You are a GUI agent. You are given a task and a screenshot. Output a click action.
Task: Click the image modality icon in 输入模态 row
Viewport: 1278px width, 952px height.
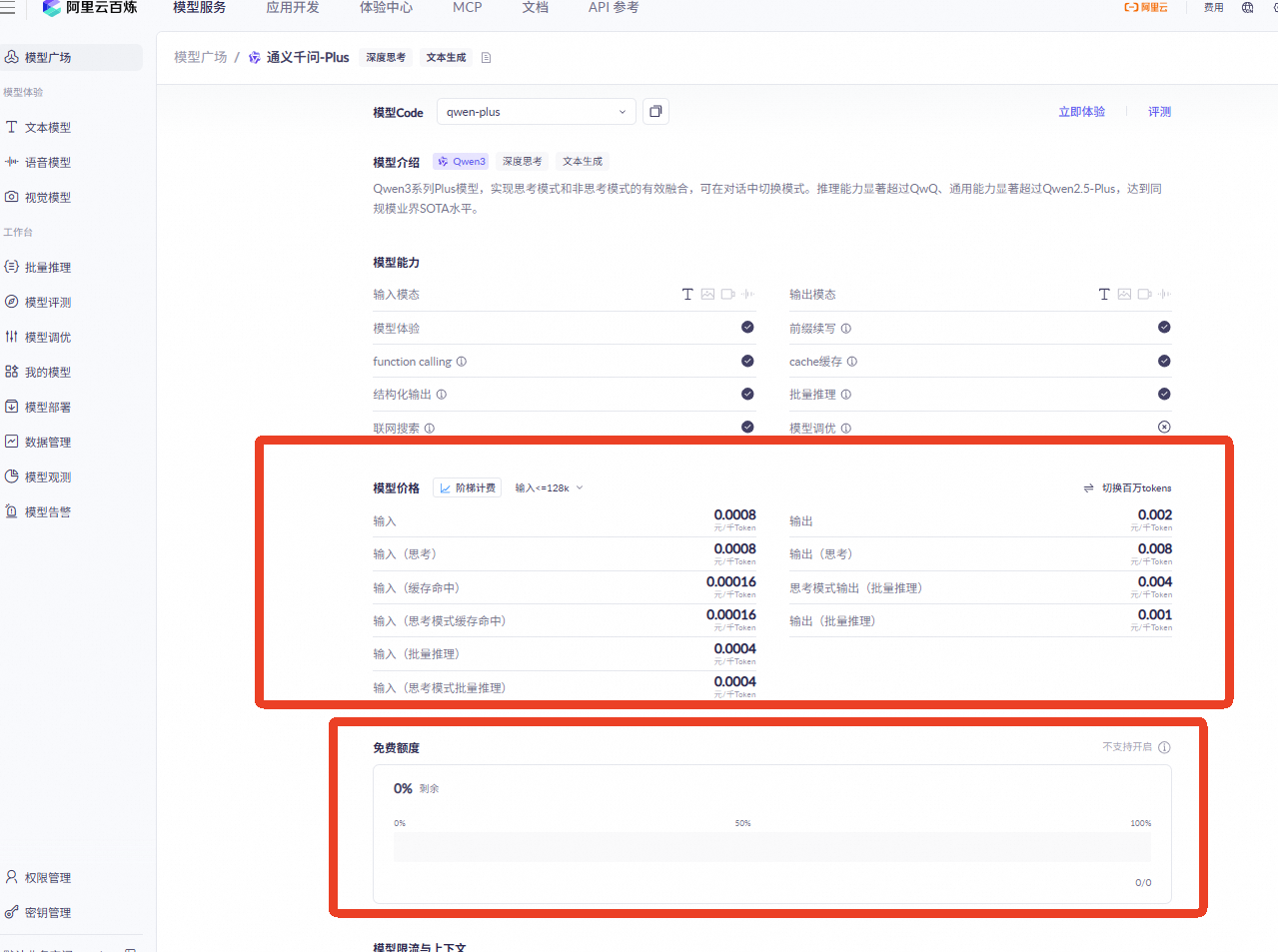707,295
